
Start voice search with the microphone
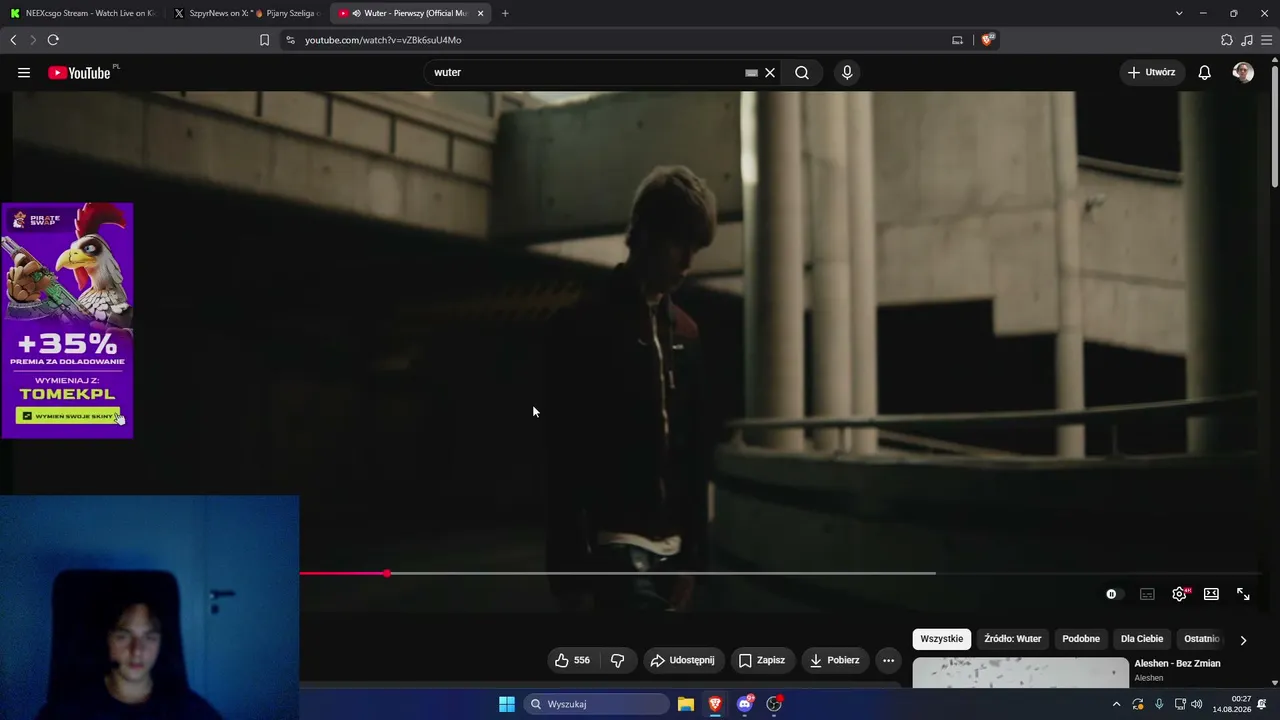(x=847, y=72)
